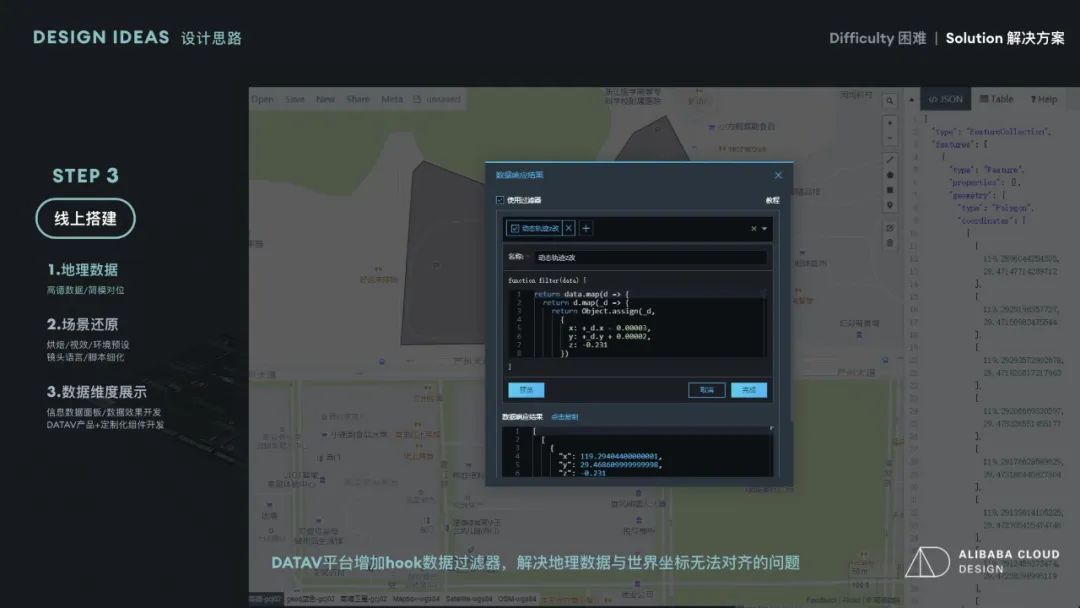The width and height of the screenshot is (1080, 608).
Task: Add a new filter with plus
Action: point(586,228)
